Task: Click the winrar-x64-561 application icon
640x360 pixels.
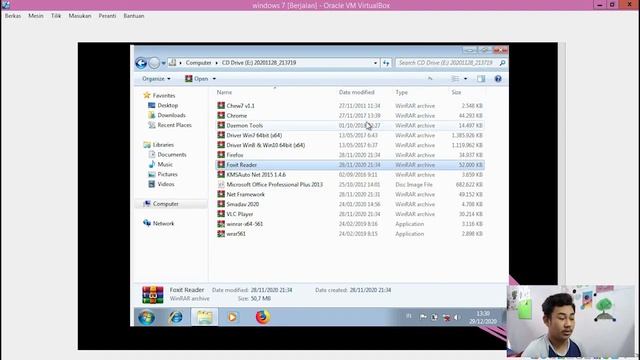Action: pos(221,224)
